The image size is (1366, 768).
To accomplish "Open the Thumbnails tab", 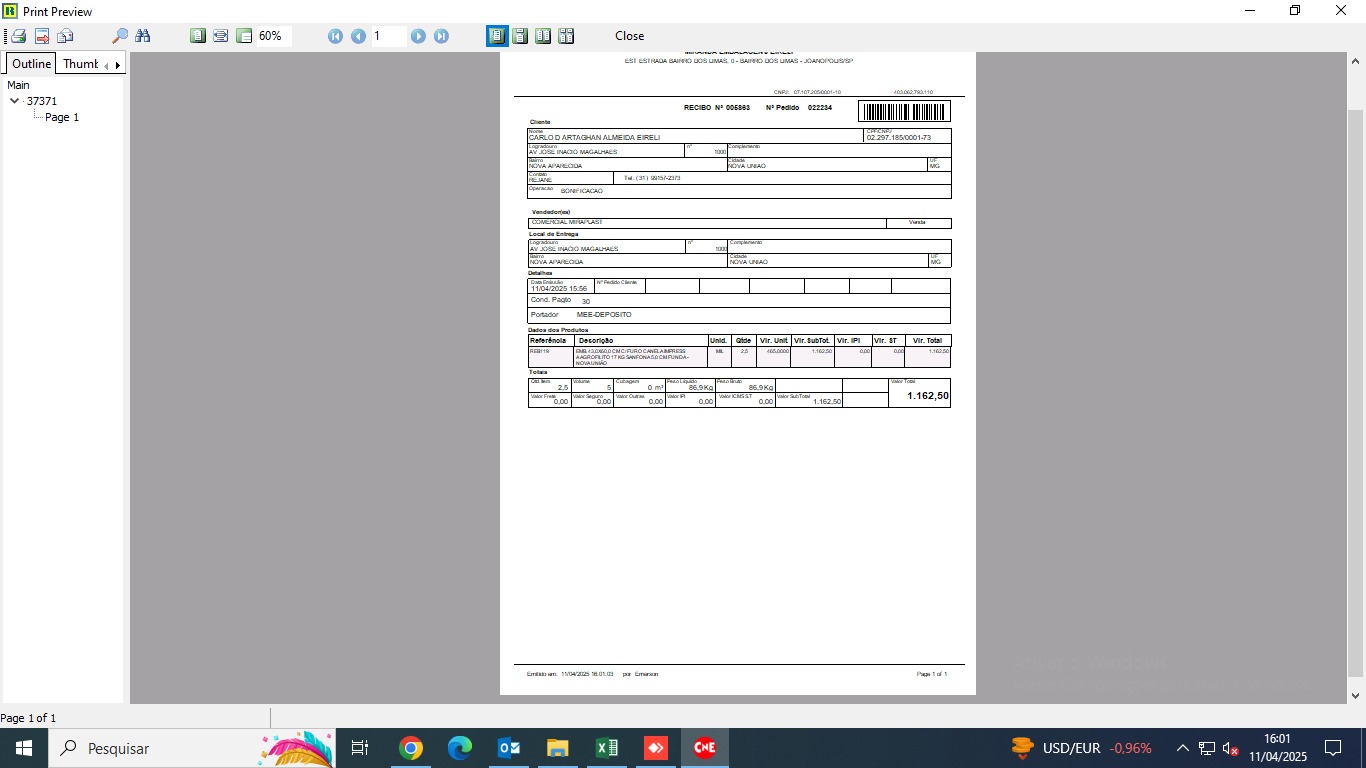I will (82, 64).
